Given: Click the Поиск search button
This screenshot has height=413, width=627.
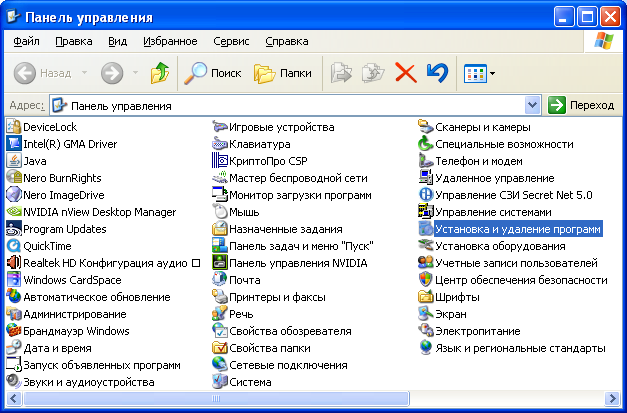Looking at the screenshot, I should click(x=212, y=73).
